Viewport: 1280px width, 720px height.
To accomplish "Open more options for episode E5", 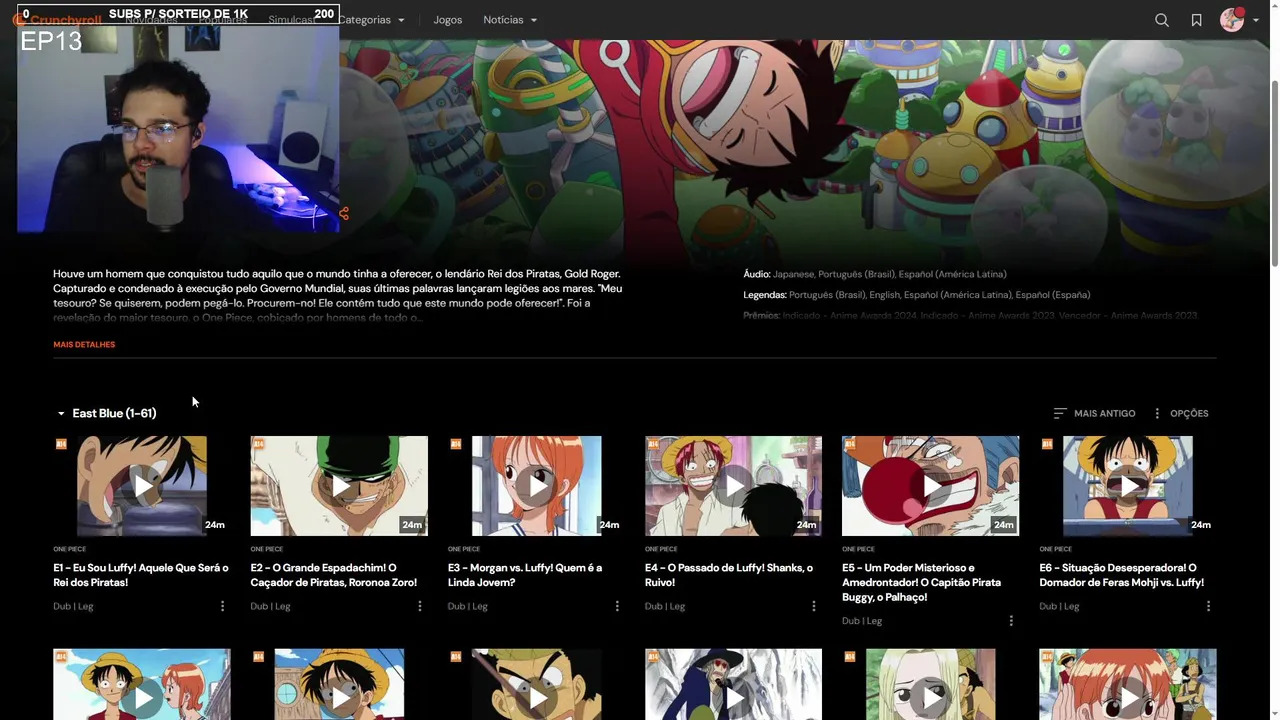I will click(x=1010, y=621).
